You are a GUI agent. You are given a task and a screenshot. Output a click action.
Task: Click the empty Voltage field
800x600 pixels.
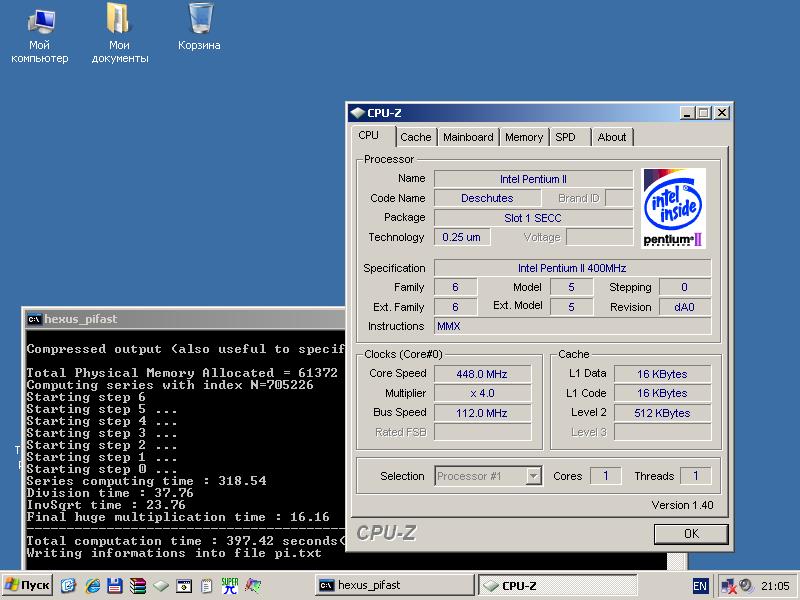click(599, 237)
